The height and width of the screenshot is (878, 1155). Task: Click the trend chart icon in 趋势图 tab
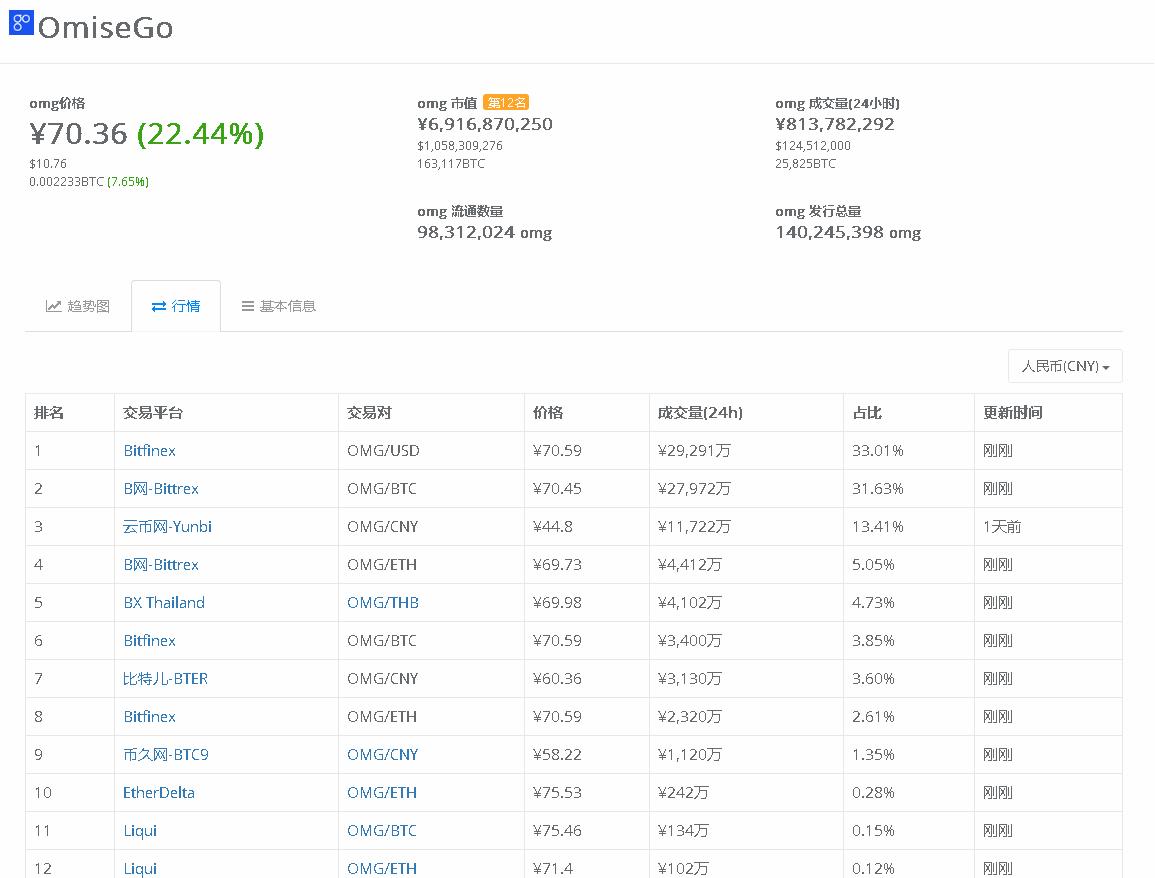(54, 306)
